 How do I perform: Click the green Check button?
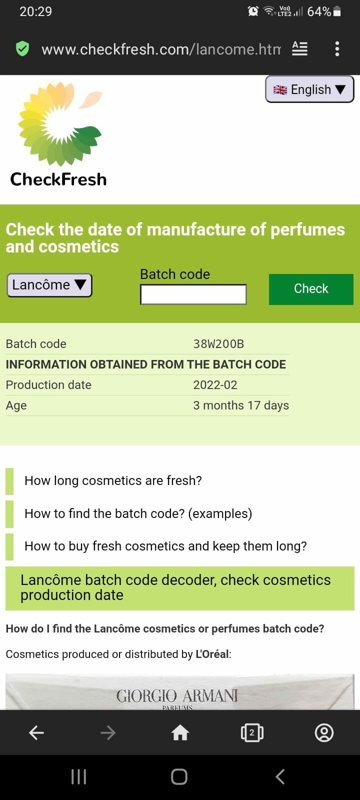point(311,289)
